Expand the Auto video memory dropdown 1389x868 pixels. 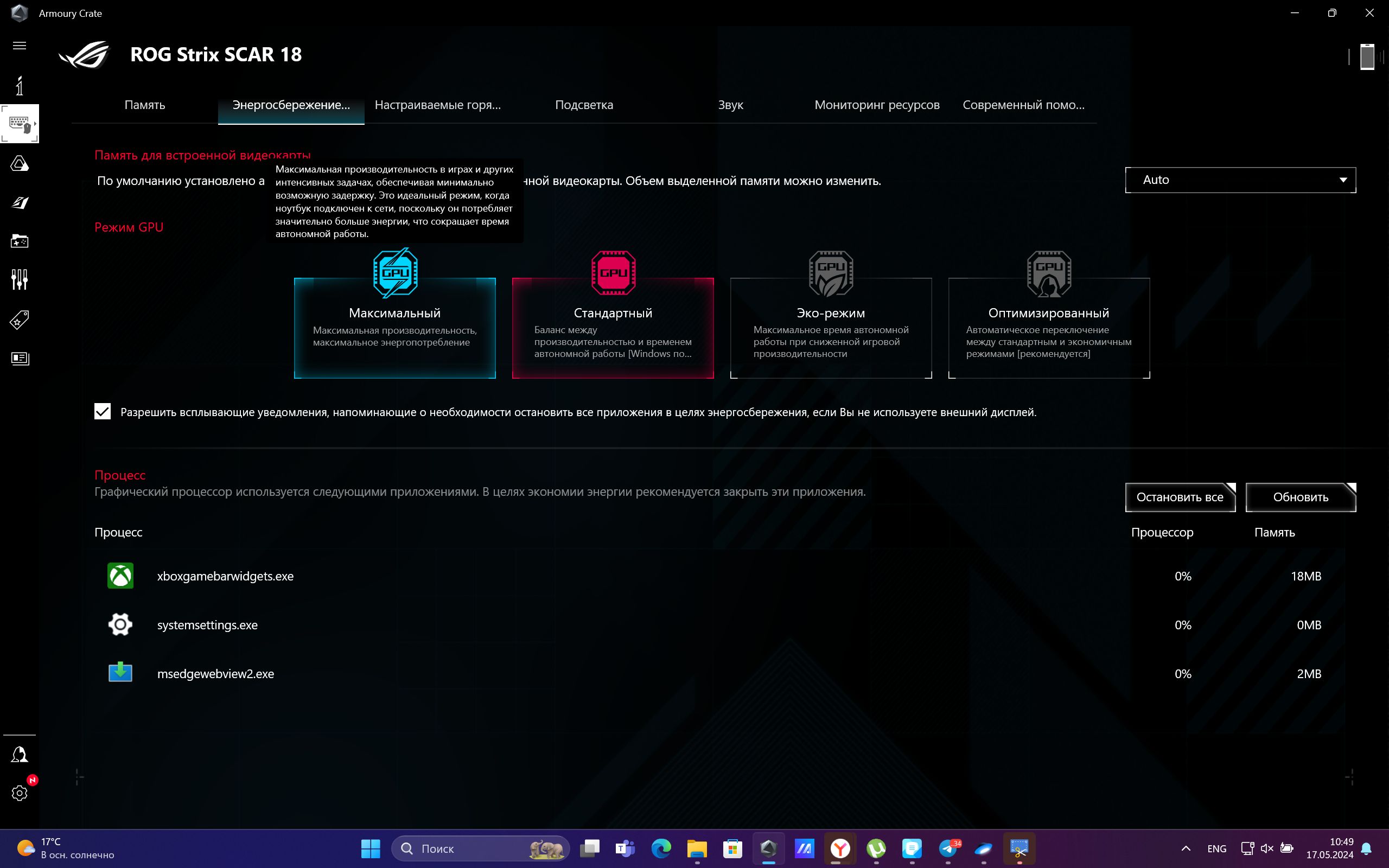(1240, 180)
